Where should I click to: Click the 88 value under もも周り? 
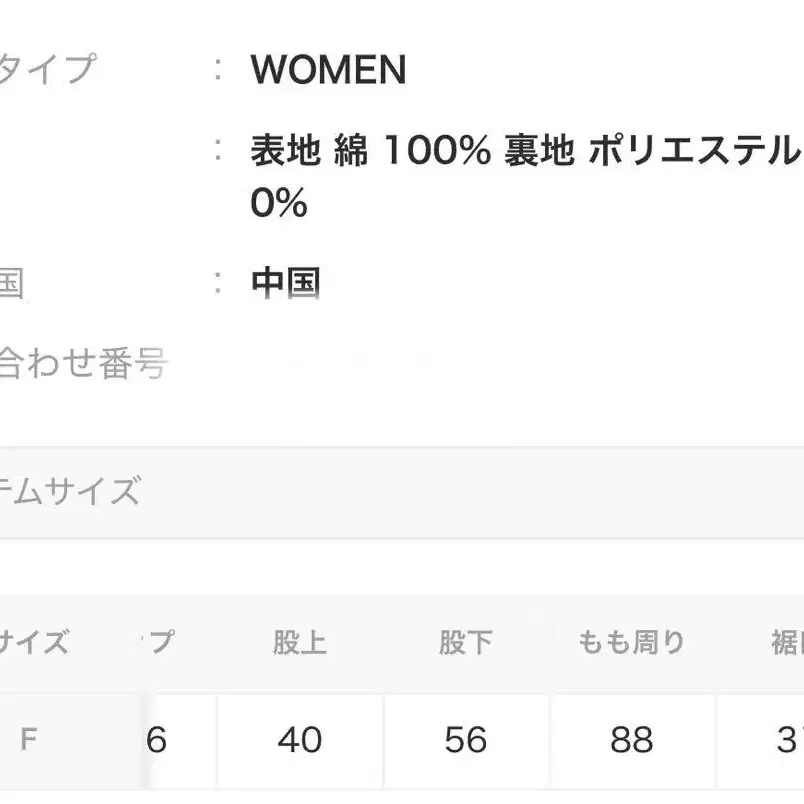[631, 740]
